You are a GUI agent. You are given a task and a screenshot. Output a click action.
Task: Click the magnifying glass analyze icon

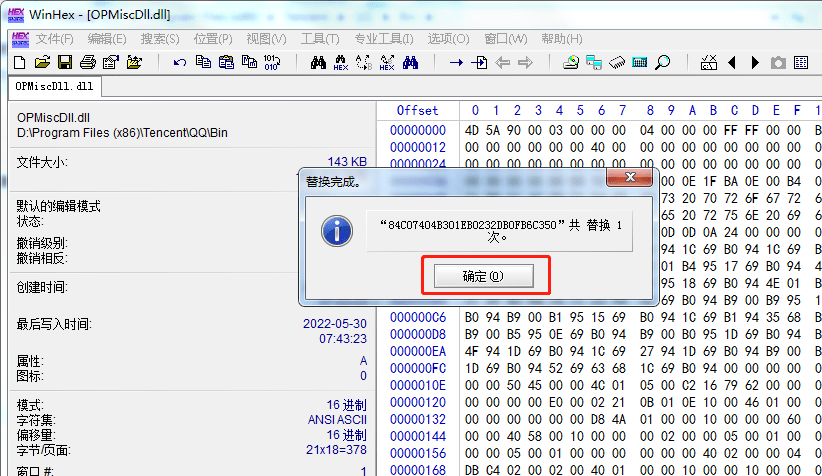pyautogui.click(x=663, y=62)
